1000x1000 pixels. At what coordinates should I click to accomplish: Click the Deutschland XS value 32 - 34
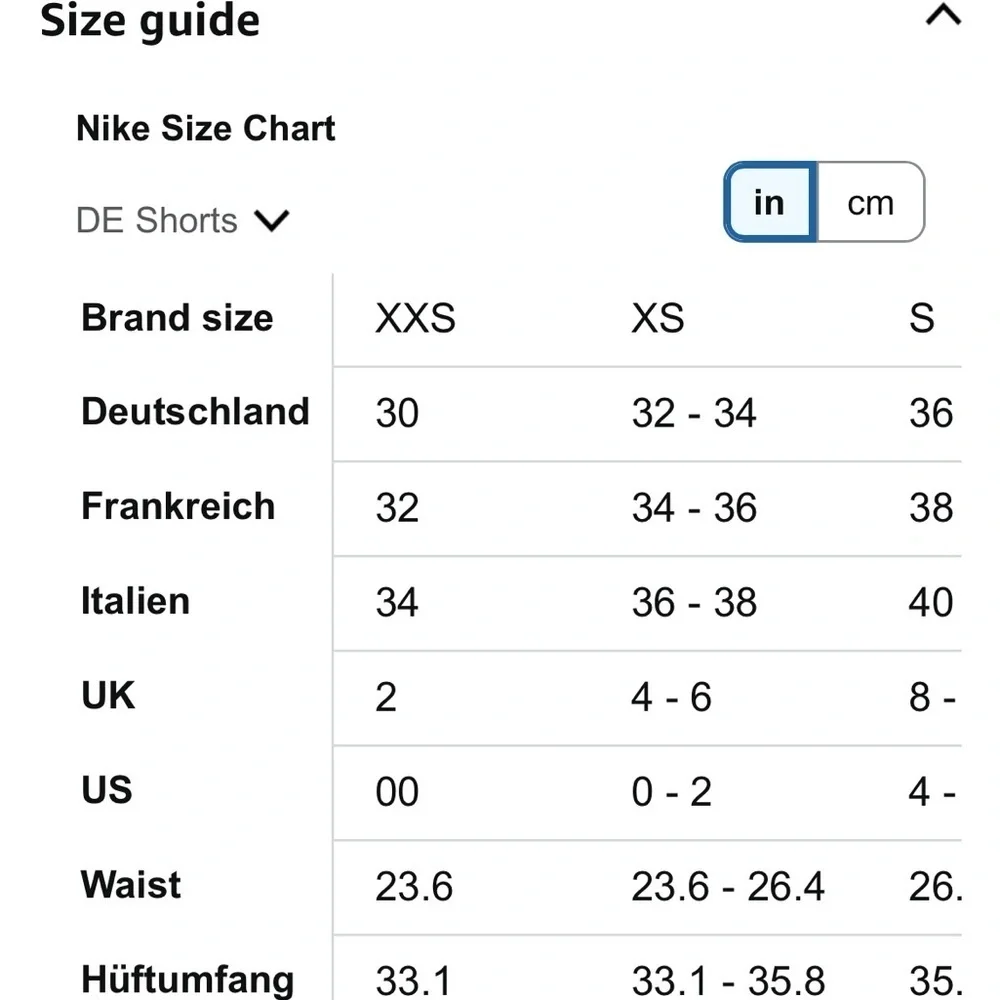click(694, 413)
